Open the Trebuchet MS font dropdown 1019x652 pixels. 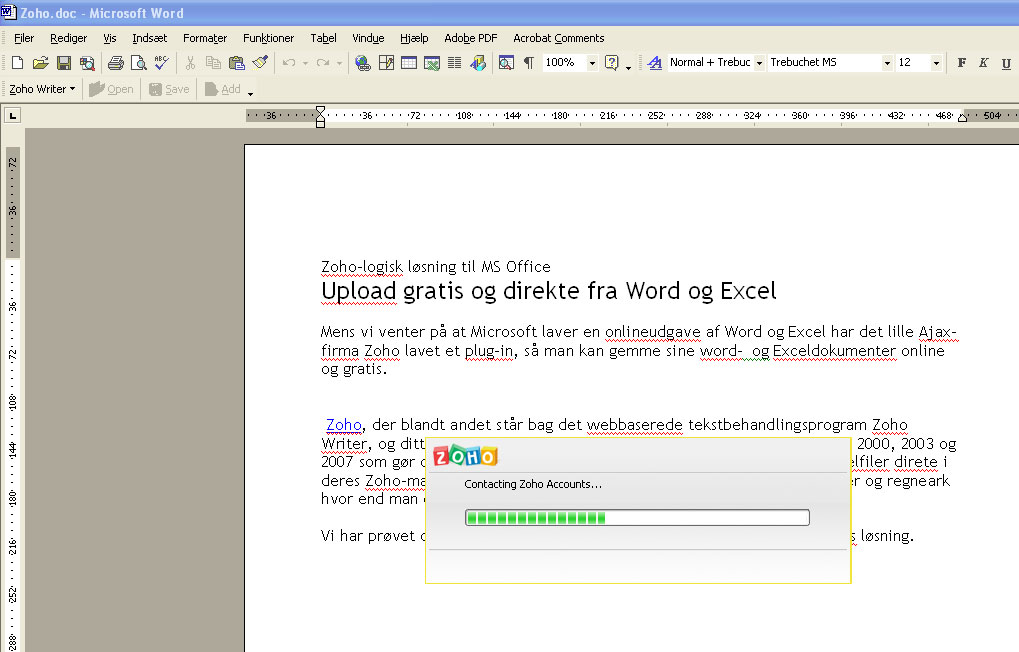(887, 63)
